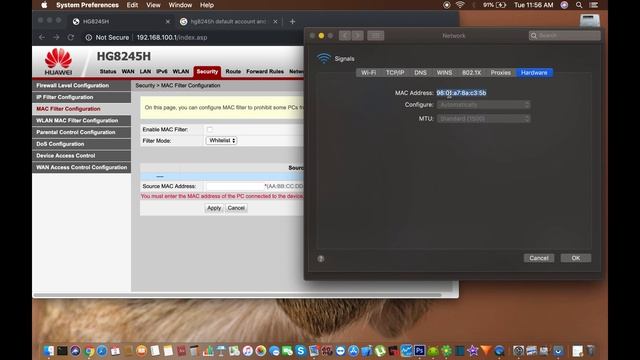The height and width of the screenshot is (360, 640).
Task: Open the router WLAN tab
Action: click(x=180, y=71)
